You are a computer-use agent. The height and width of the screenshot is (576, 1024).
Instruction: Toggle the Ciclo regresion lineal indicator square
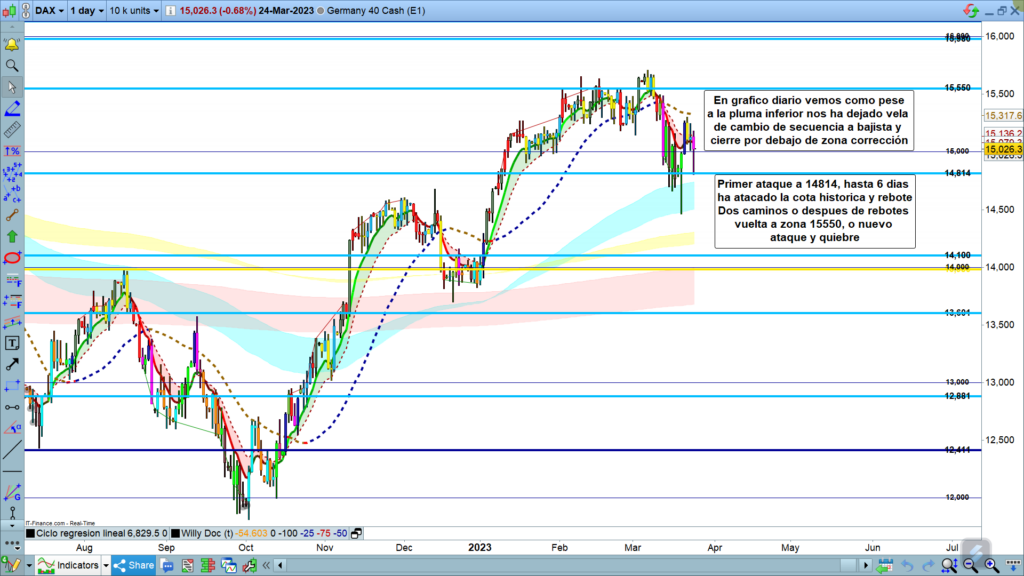tap(30, 534)
